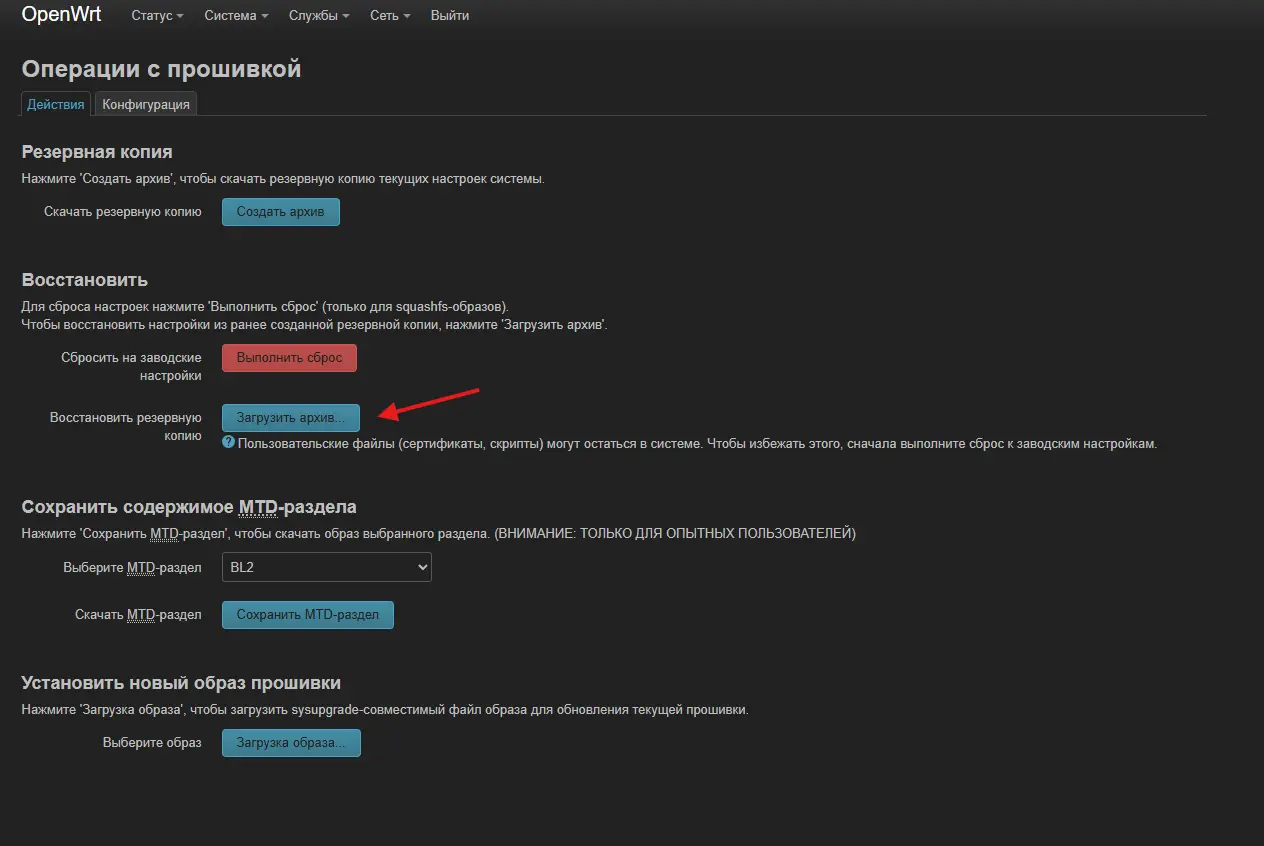Click the Резервная копия section heading

[97, 152]
